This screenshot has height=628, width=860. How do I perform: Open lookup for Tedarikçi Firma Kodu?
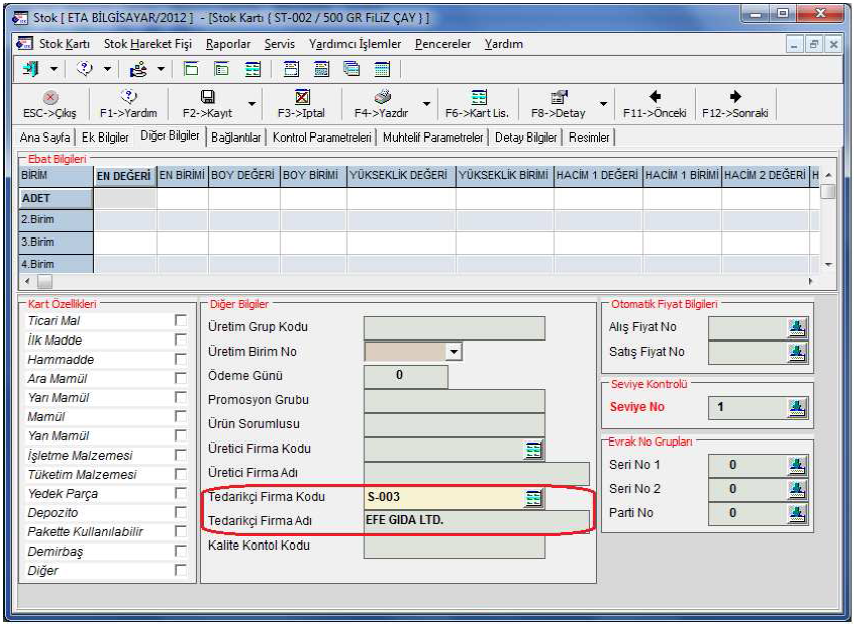[x=534, y=498]
